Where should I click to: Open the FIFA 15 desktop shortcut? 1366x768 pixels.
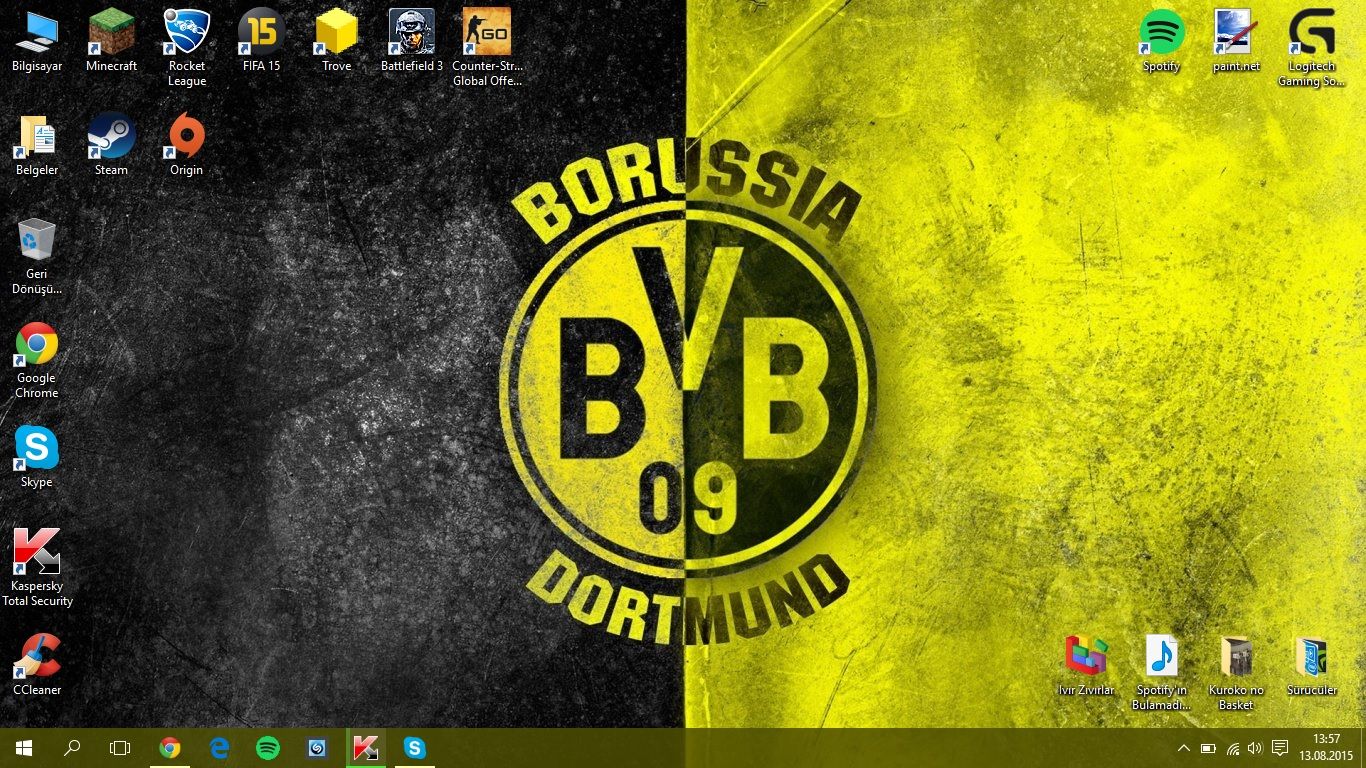click(x=261, y=41)
